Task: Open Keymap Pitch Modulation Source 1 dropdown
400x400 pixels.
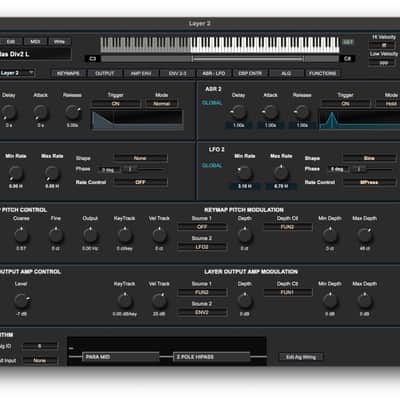Action: [x=202, y=227]
